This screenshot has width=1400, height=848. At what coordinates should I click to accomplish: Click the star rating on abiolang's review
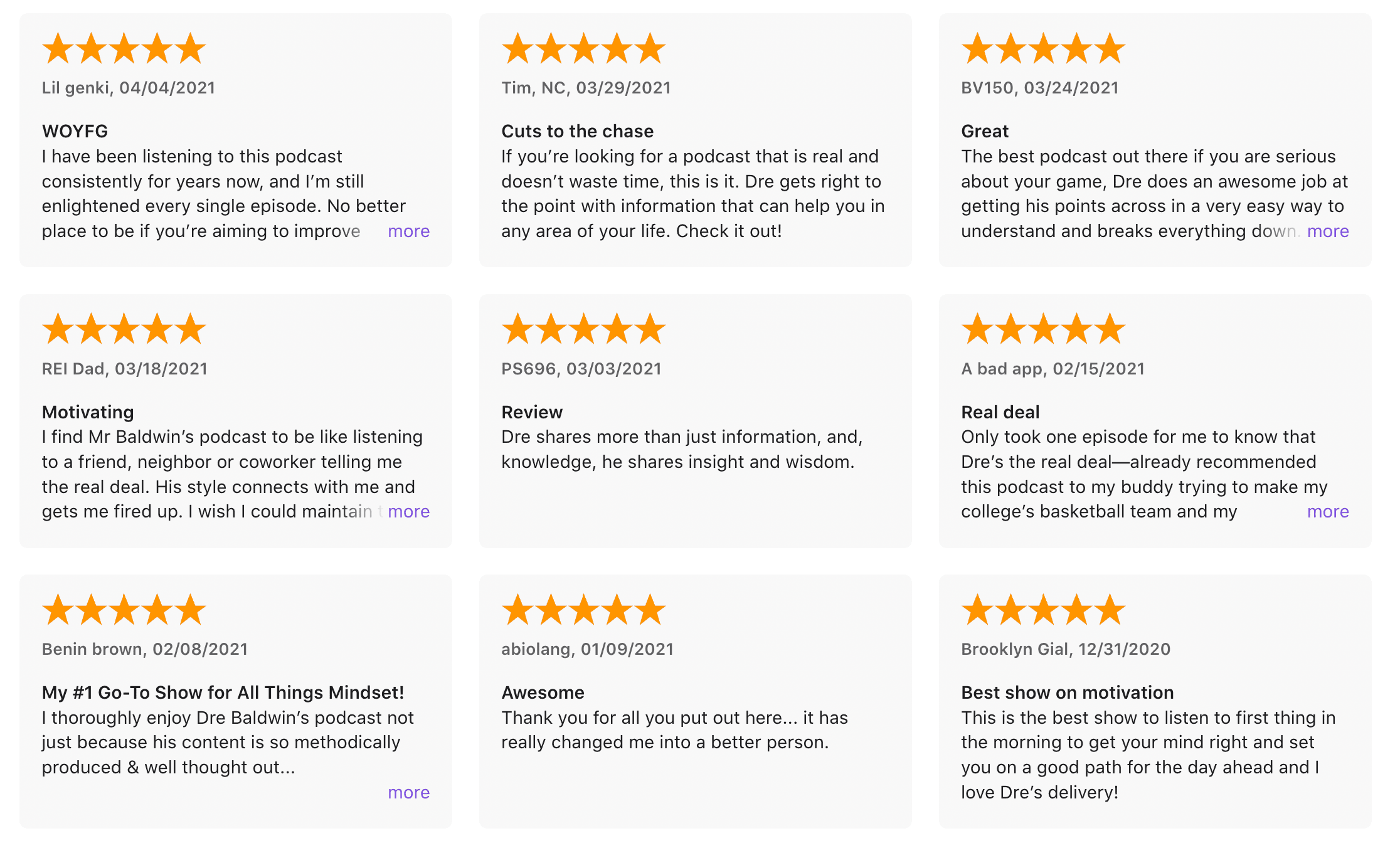583,610
